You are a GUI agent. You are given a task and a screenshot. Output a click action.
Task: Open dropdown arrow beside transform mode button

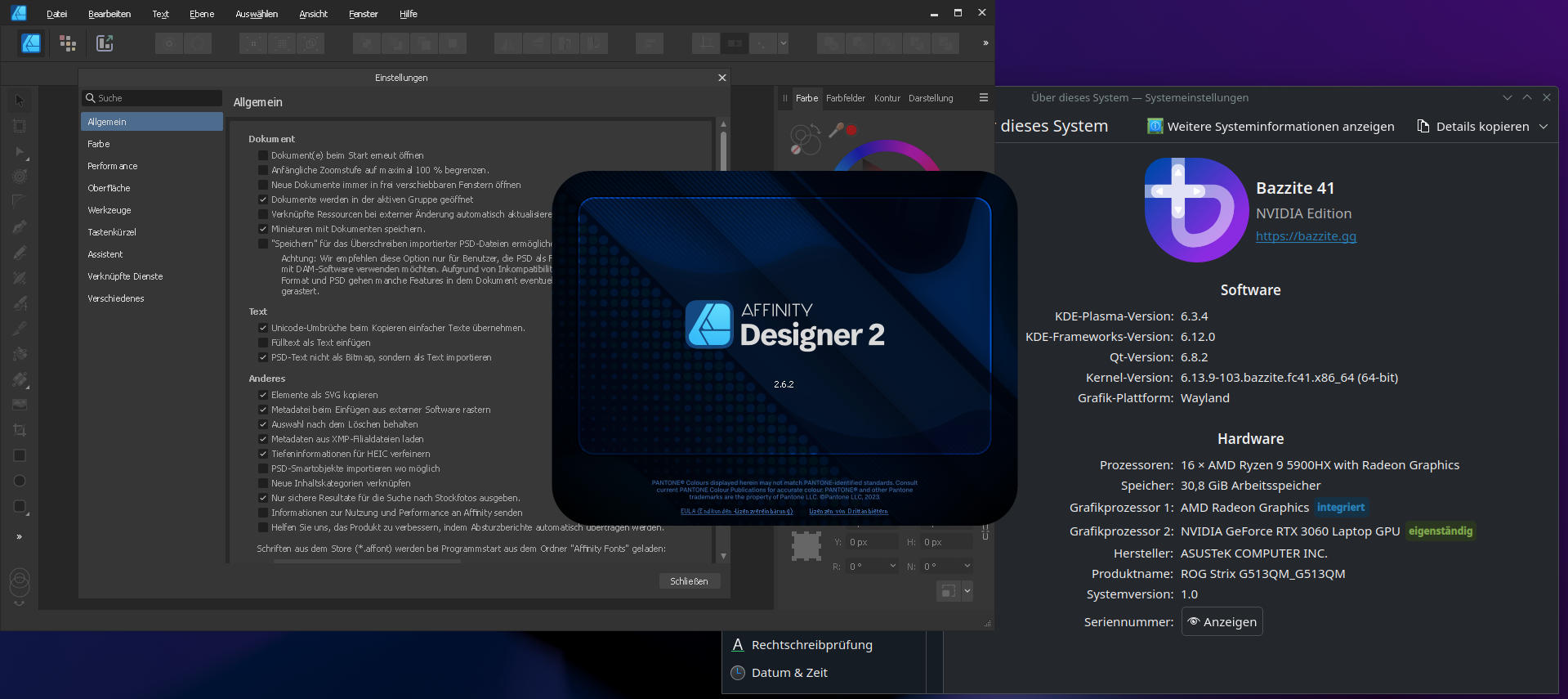click(x=967, y=591)
